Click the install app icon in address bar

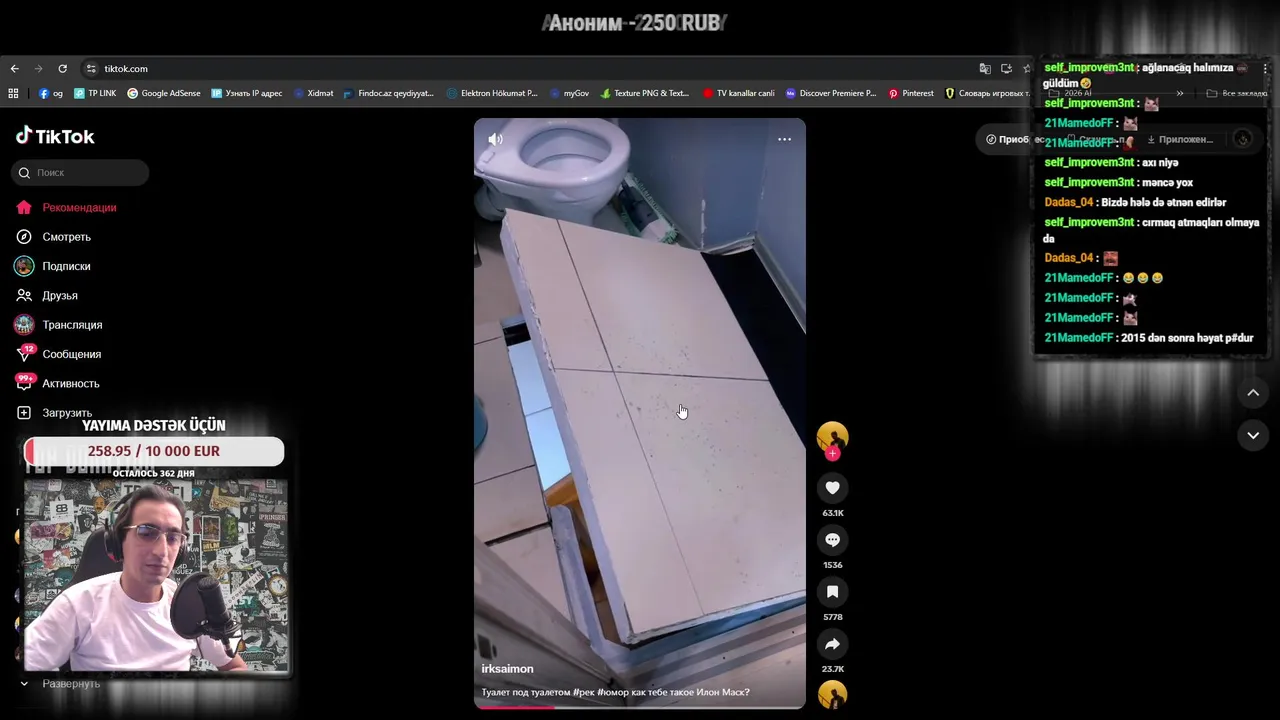pyautogui.click(x=1006, y=69)
